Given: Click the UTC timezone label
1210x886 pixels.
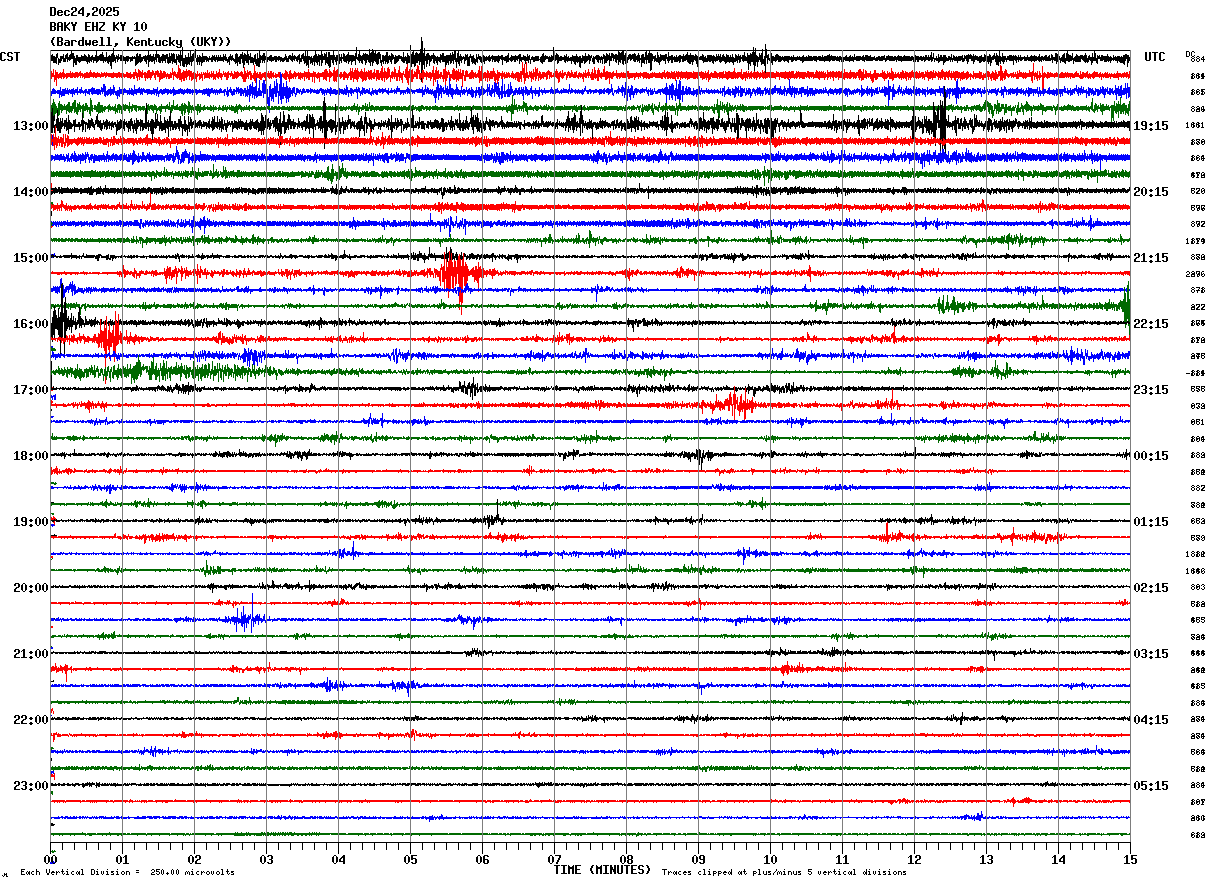Looking at the screenshot, I should 1155,57.
